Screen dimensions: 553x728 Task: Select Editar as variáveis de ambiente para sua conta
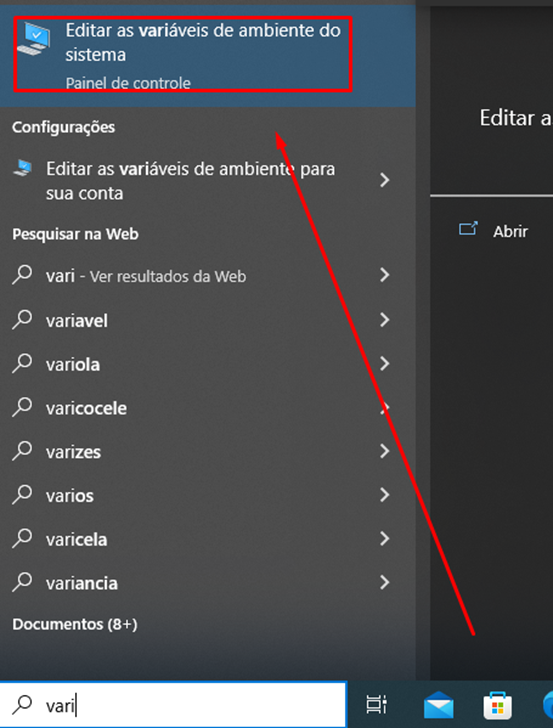[x=208, y=181]
